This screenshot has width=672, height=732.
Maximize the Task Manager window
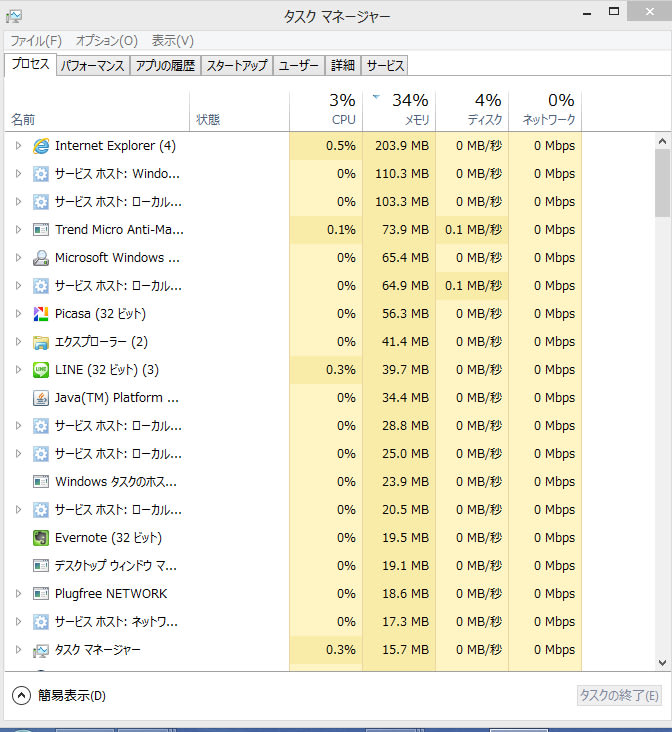click(614, 11)
